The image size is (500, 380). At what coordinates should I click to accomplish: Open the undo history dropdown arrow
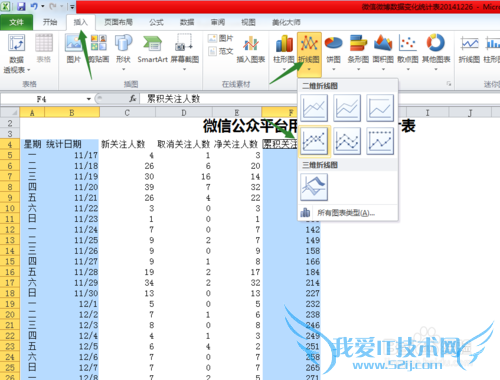[x=43, y=6]
